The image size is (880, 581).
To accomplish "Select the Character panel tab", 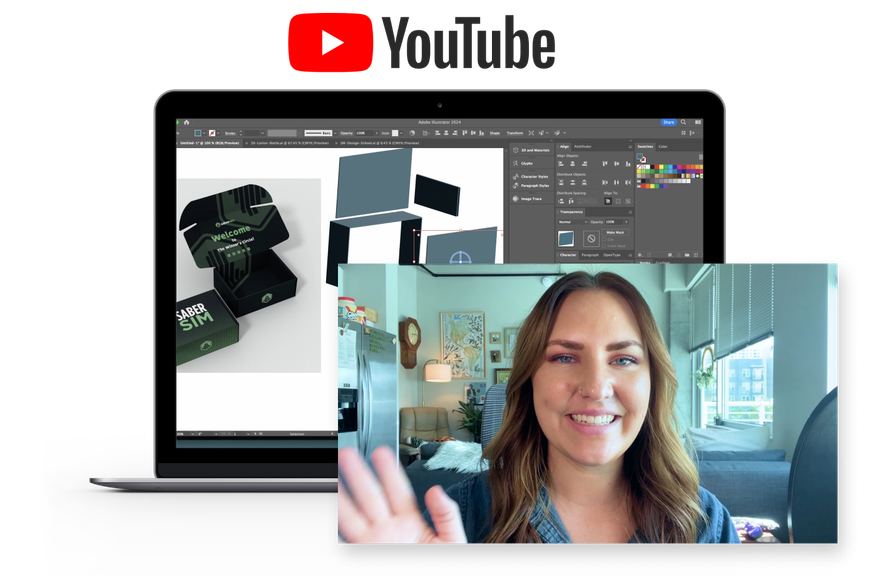I will (568, 255).
